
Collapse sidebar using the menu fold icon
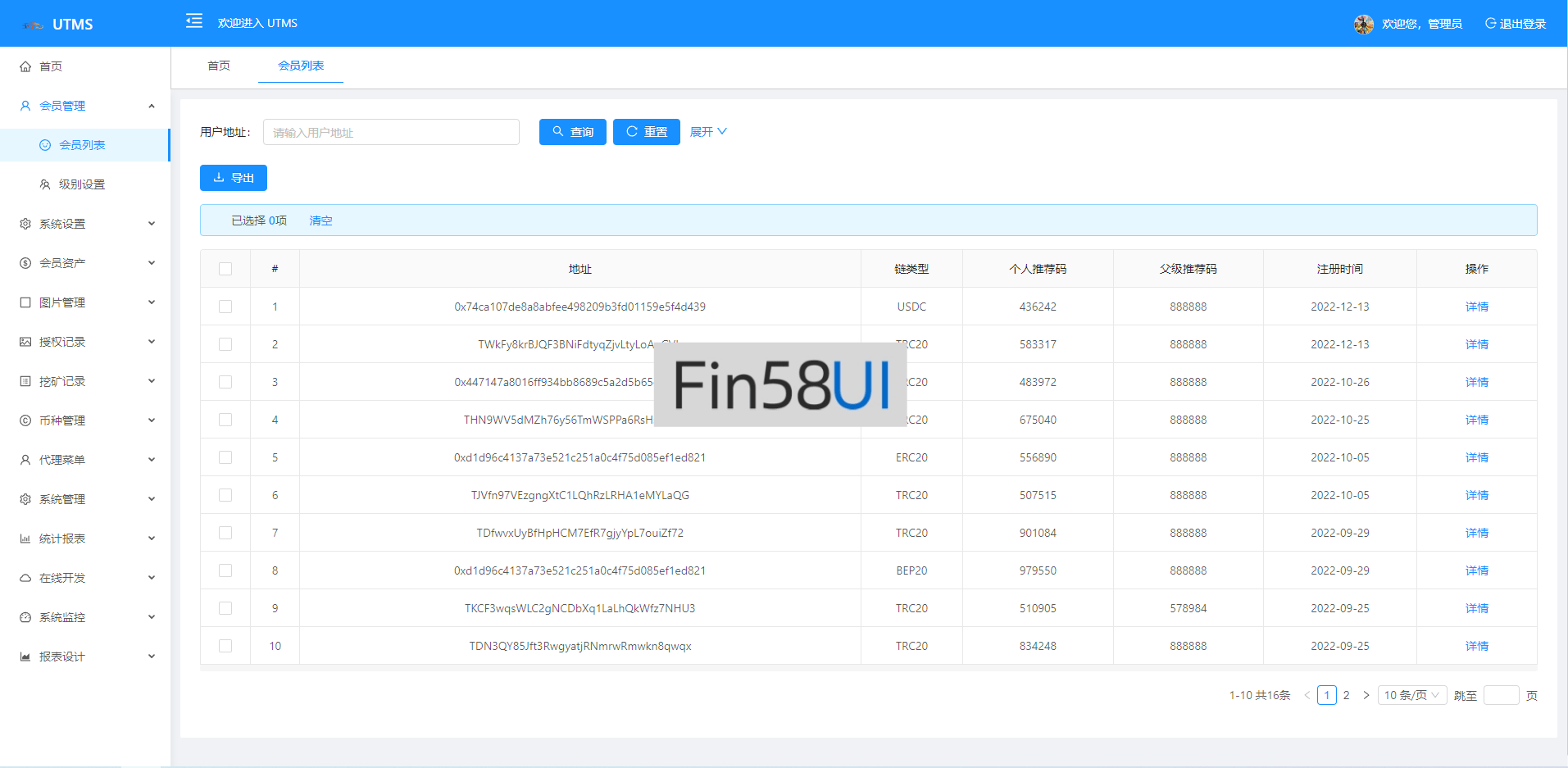pos(193,21)
